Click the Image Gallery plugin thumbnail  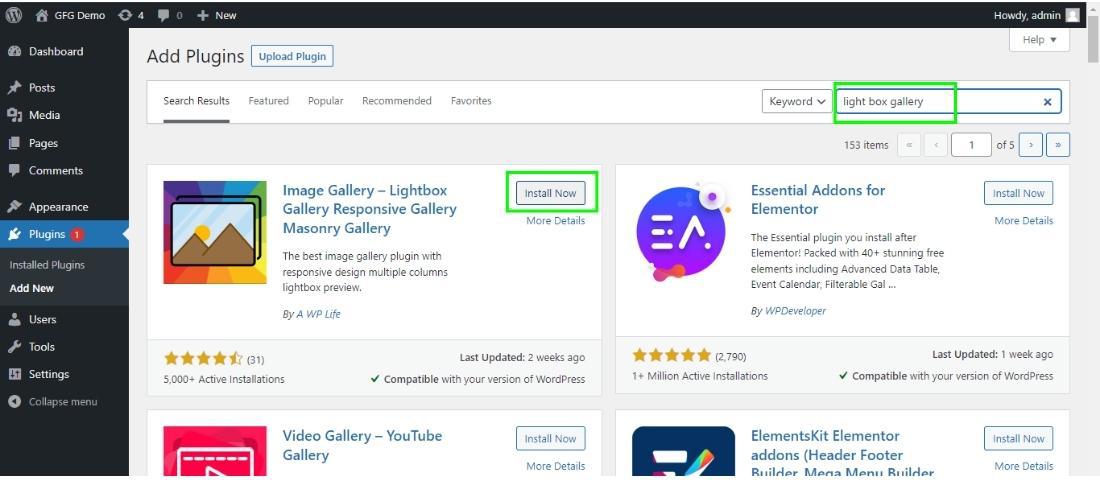tap(215, 232)
